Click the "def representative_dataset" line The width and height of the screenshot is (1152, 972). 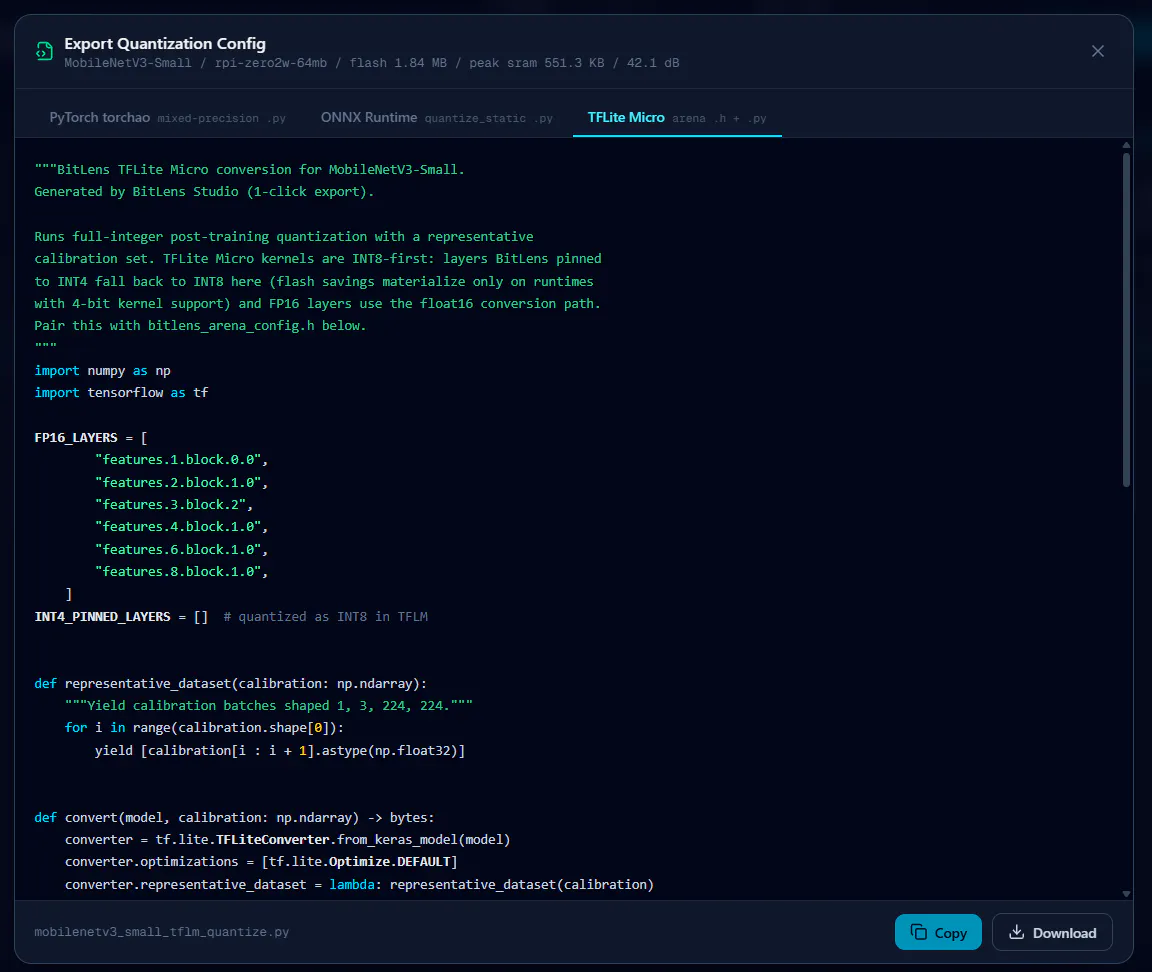coord(231,683)
